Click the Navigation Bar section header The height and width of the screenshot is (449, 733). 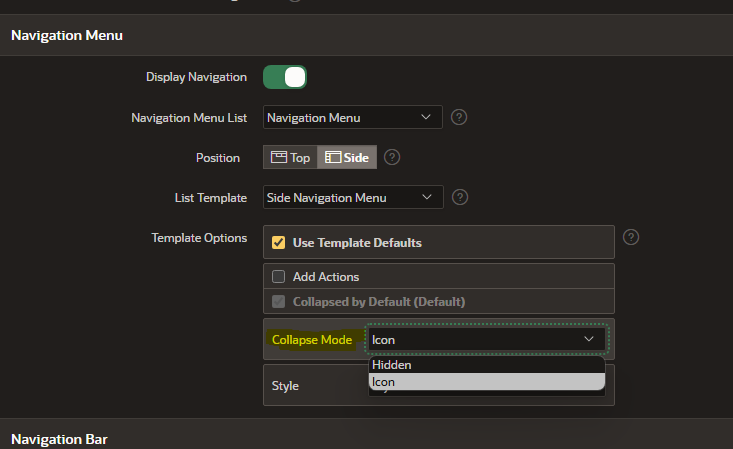point(59,439)
